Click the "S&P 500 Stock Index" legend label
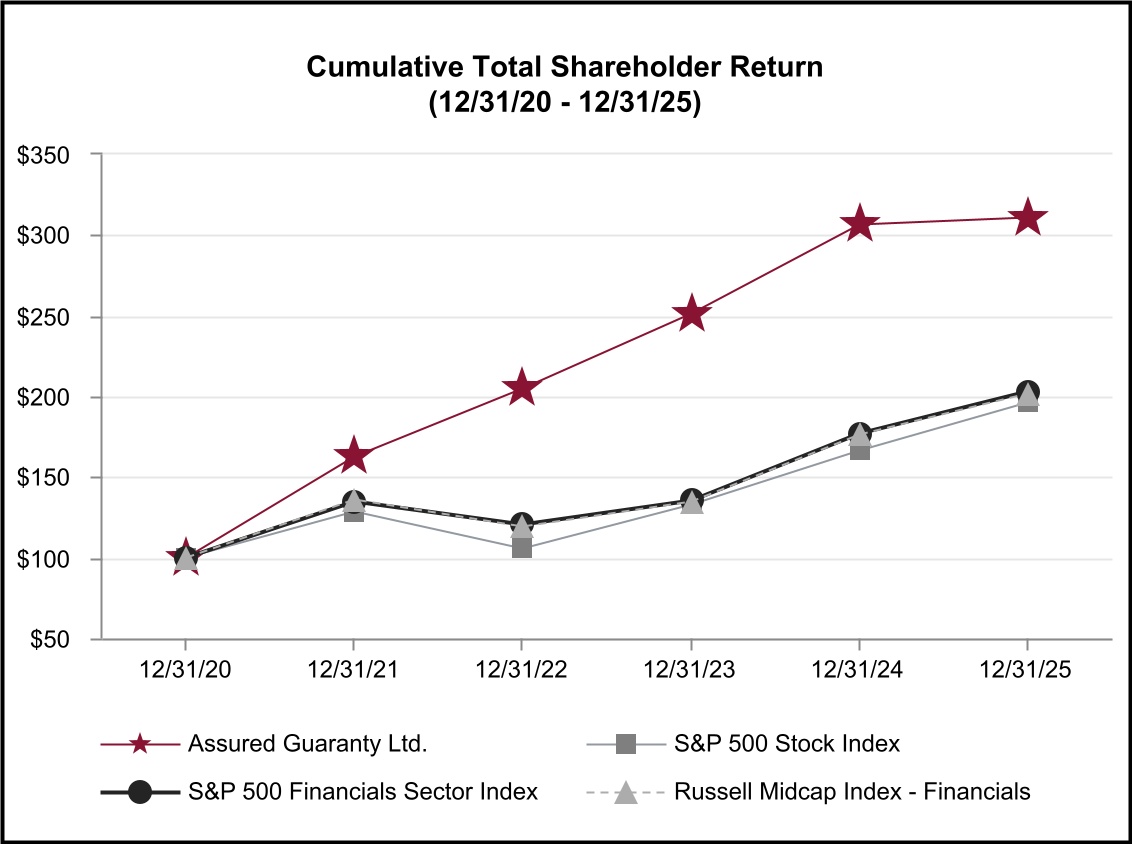 click(787, 743)
